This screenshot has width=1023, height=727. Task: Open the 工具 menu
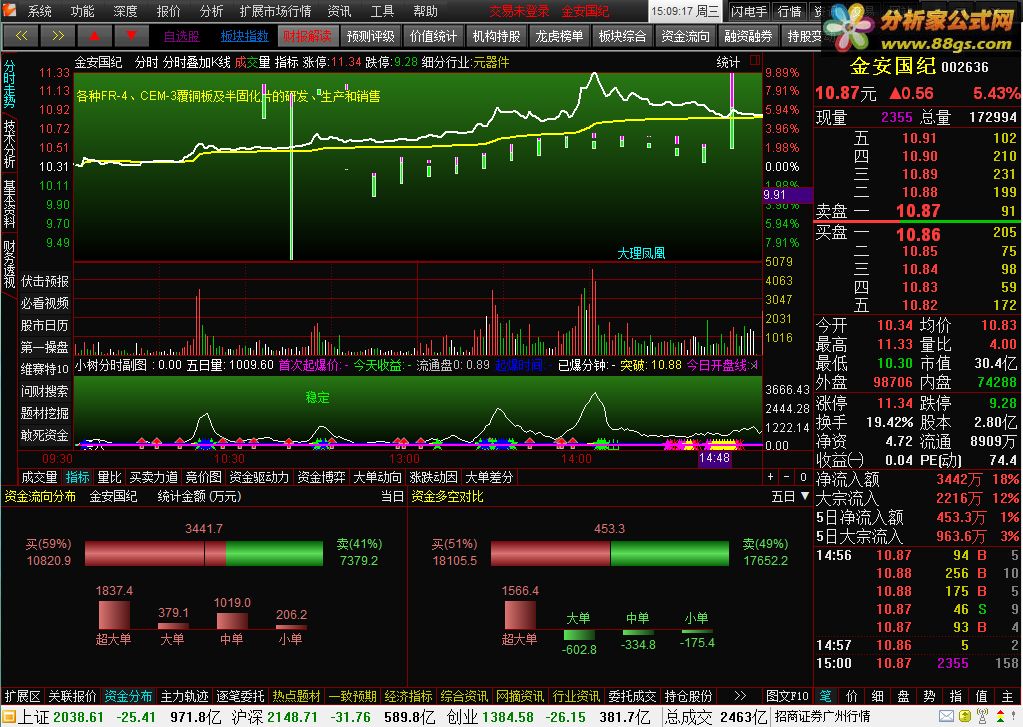(x=382, y=11)
